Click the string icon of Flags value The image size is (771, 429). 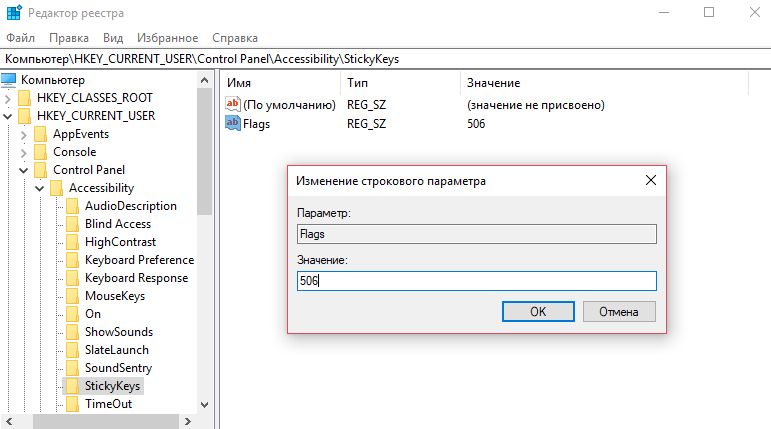pos(233,123)
